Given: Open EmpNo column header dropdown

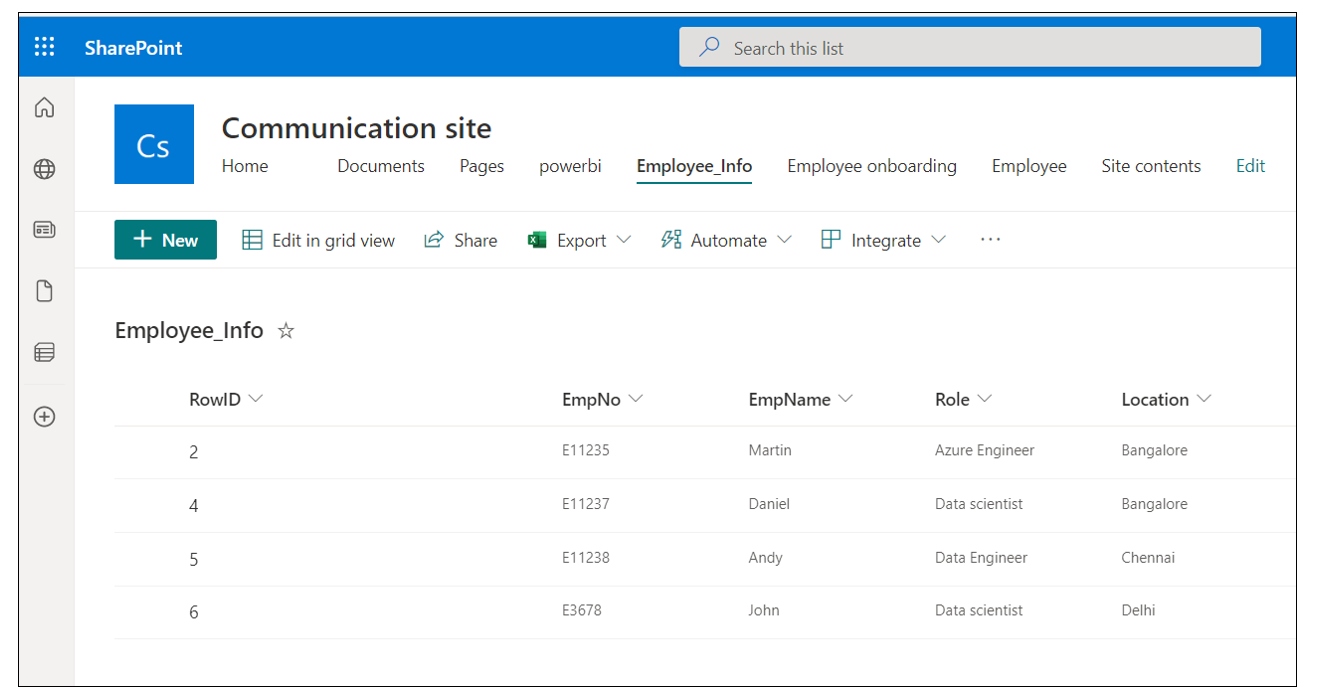Looking at the screenshot, I should (635, 399).
